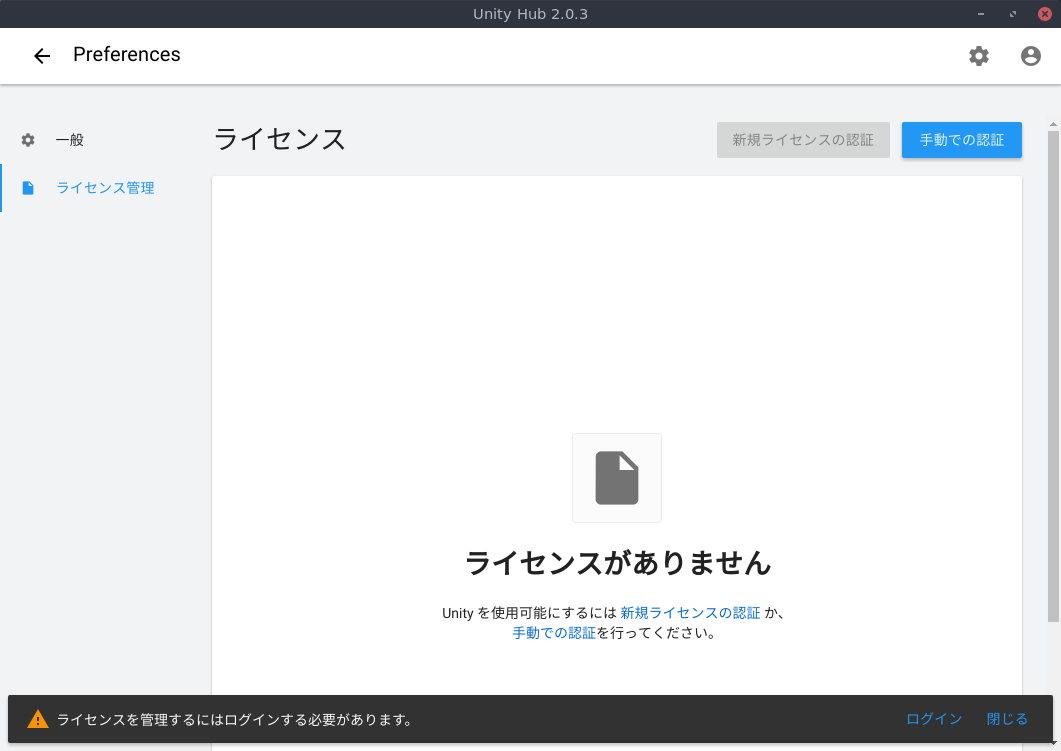Click the back arrow to leave Preferences
1061x751 pixels.
(x=41, y=55)
